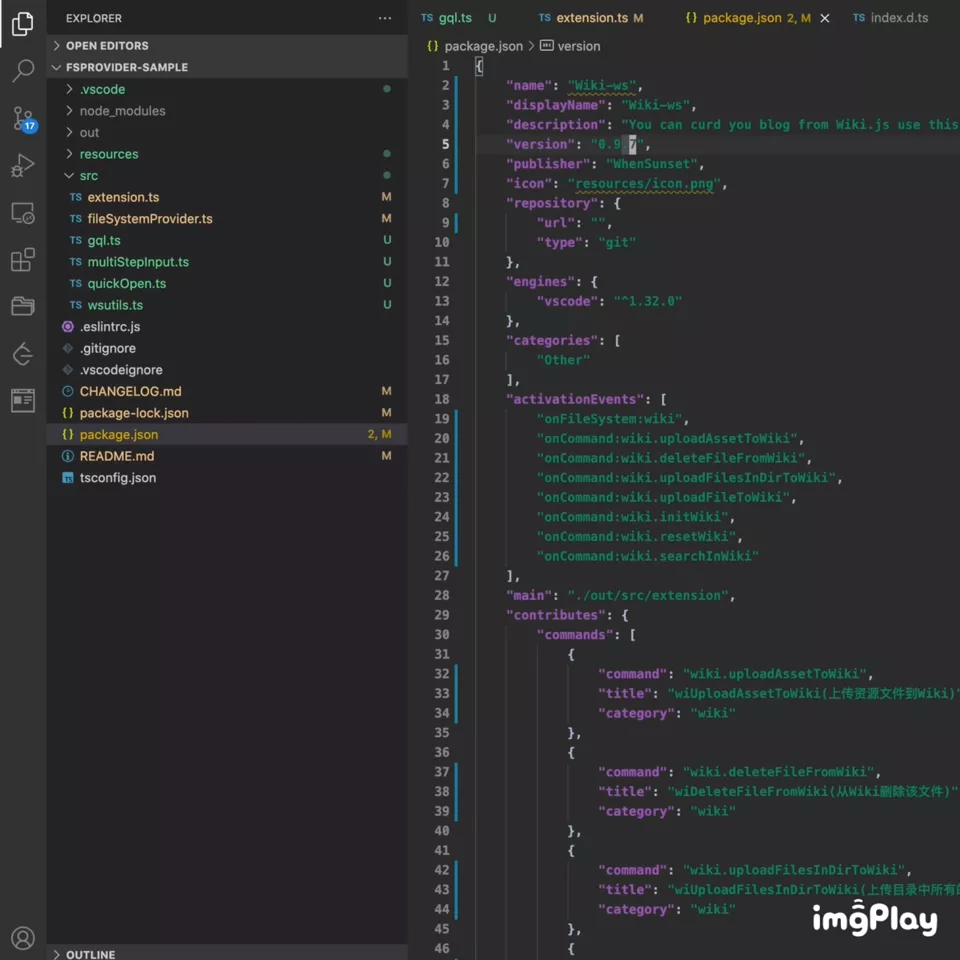Screen dimensions: 960x960
Task: Click the "^1.32.0" vscode engine value
Action: click(648, 301)
